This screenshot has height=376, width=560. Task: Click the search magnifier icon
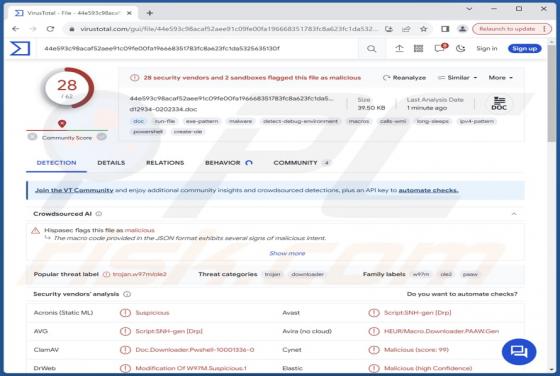pos(371,49)
